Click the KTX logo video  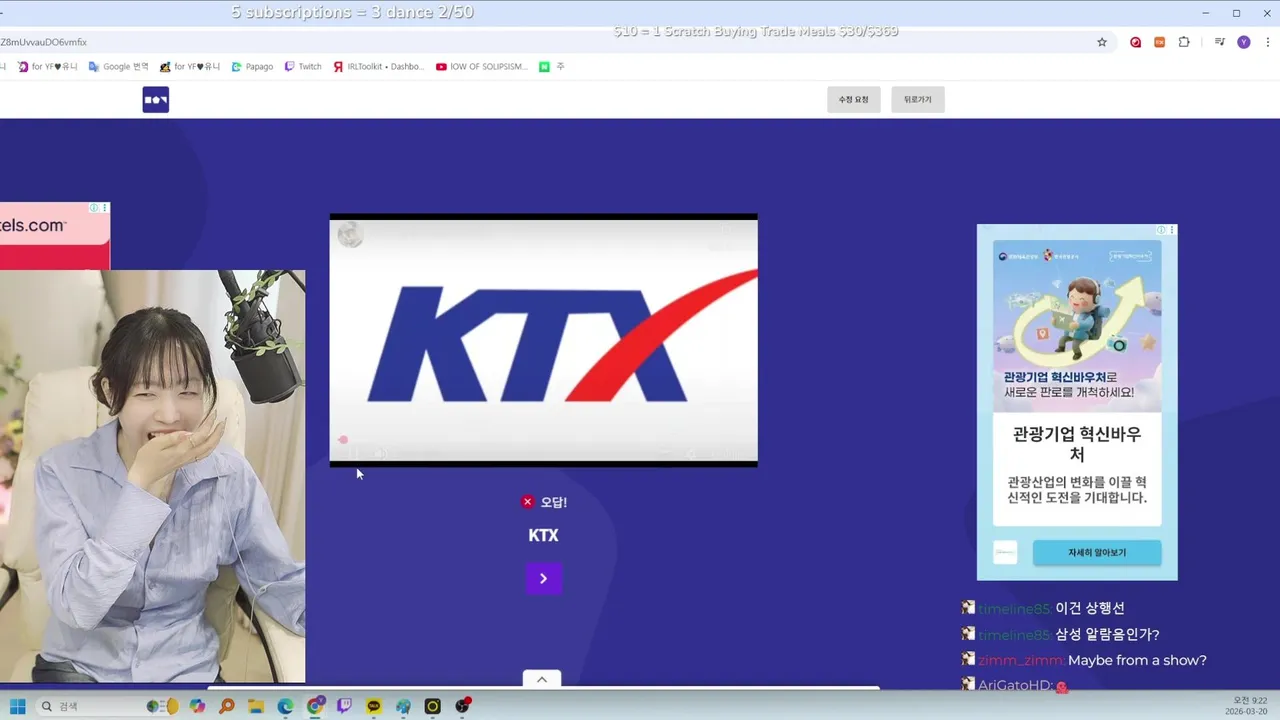point(543,340)
